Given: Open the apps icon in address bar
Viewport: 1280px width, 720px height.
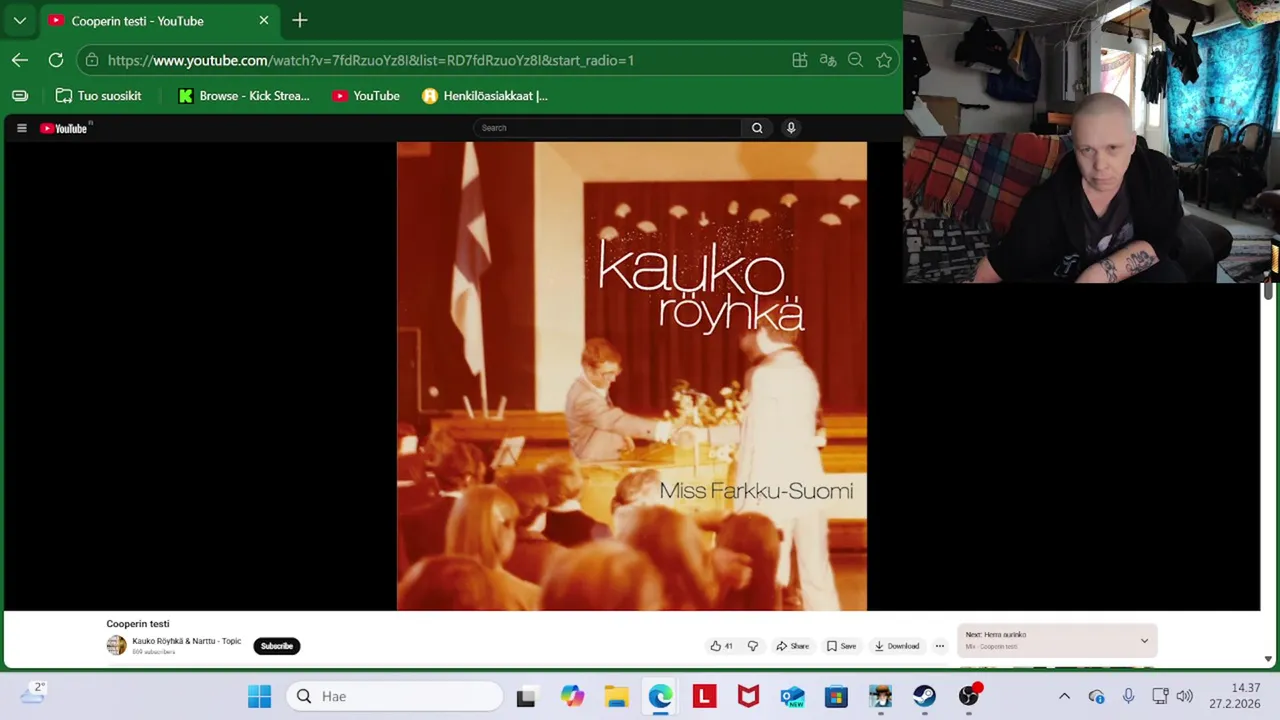Looking at the screenshot, I should (x=800, y=60).
